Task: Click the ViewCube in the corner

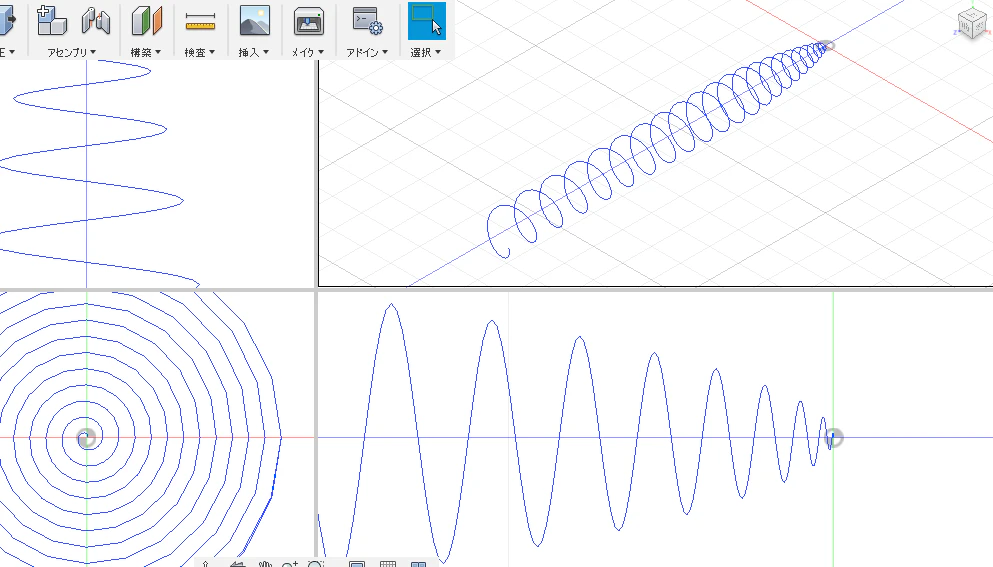Action: [972, 24]
